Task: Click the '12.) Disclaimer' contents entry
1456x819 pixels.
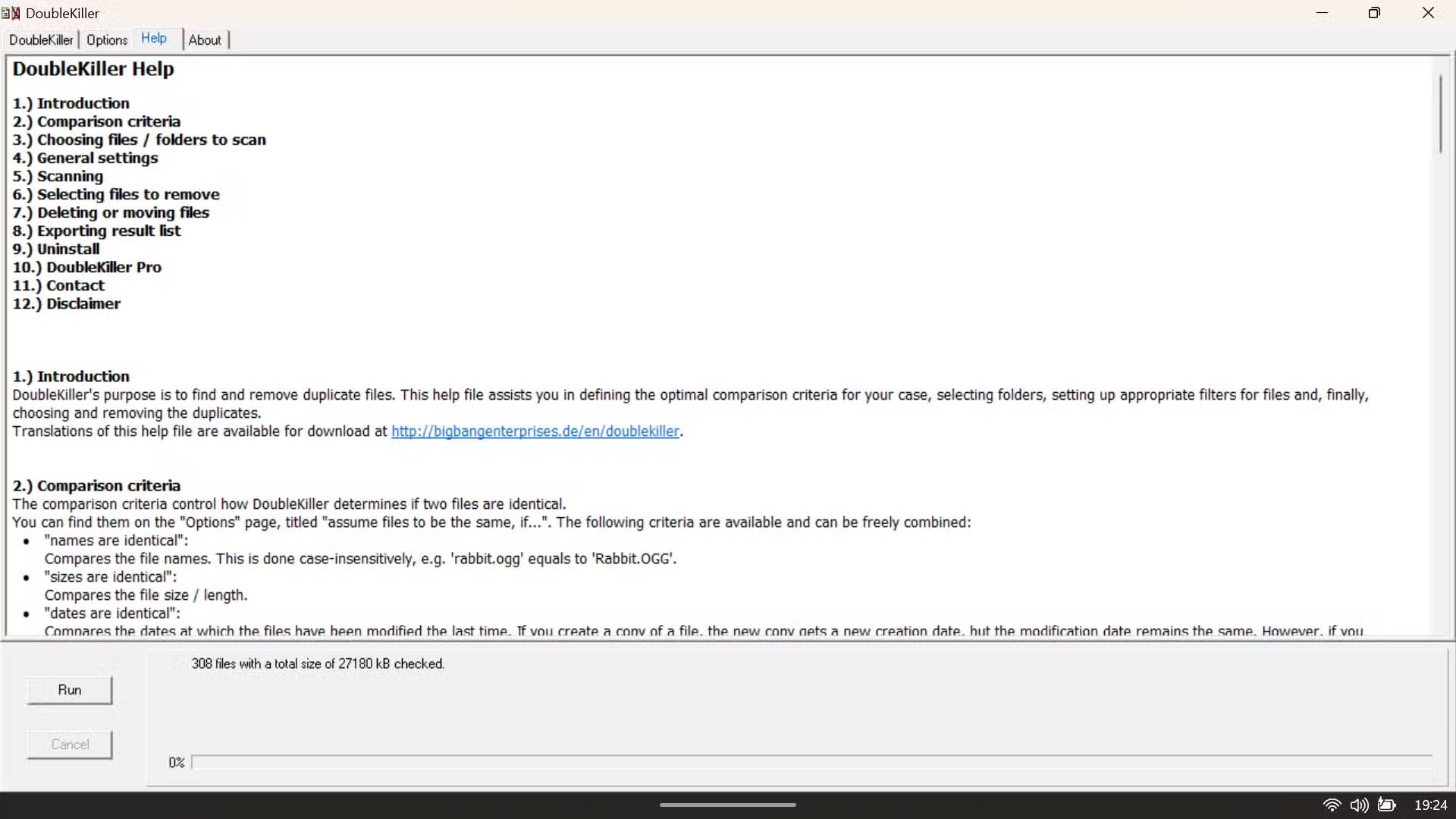Action: point(67,303)
